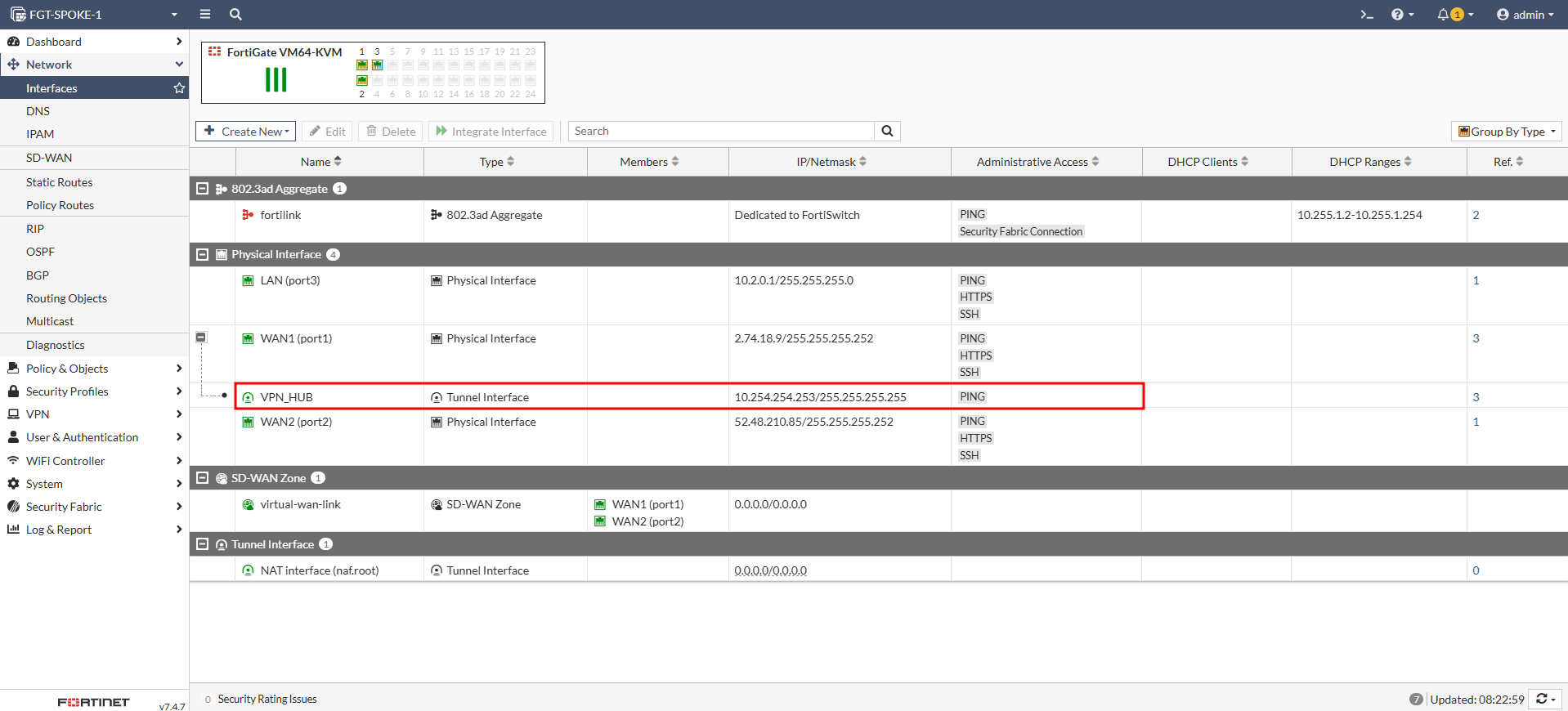Screen dimensions: 1568x711
Task: Select the fortilink interface row
Action: pos(879,221)
